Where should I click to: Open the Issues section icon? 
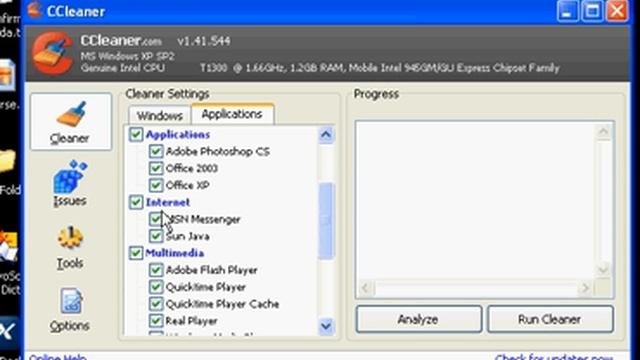coord(70,177)
